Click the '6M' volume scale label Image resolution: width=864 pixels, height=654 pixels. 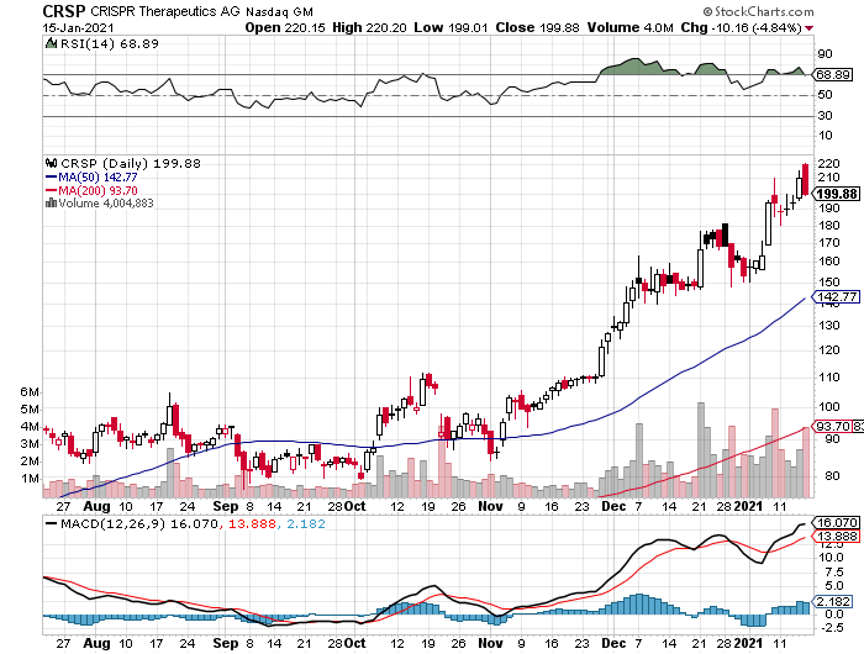30,392
